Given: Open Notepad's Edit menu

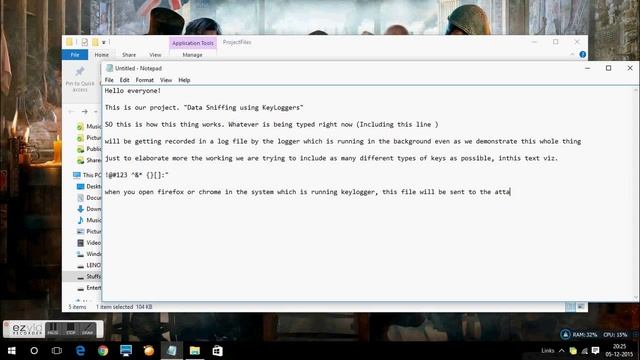Looking at the screenshot, I should [x=124, y=80].
